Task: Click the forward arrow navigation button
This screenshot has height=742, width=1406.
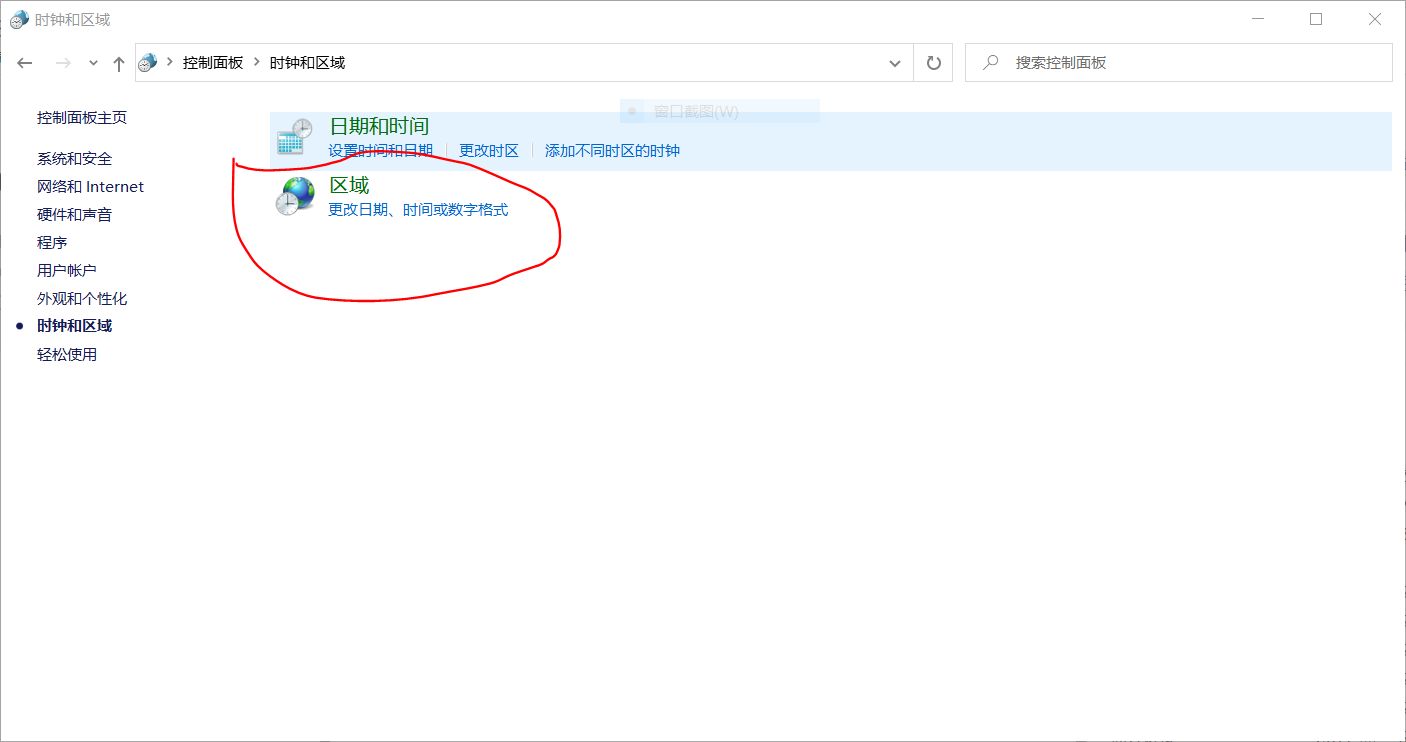Action: [63, 63]
